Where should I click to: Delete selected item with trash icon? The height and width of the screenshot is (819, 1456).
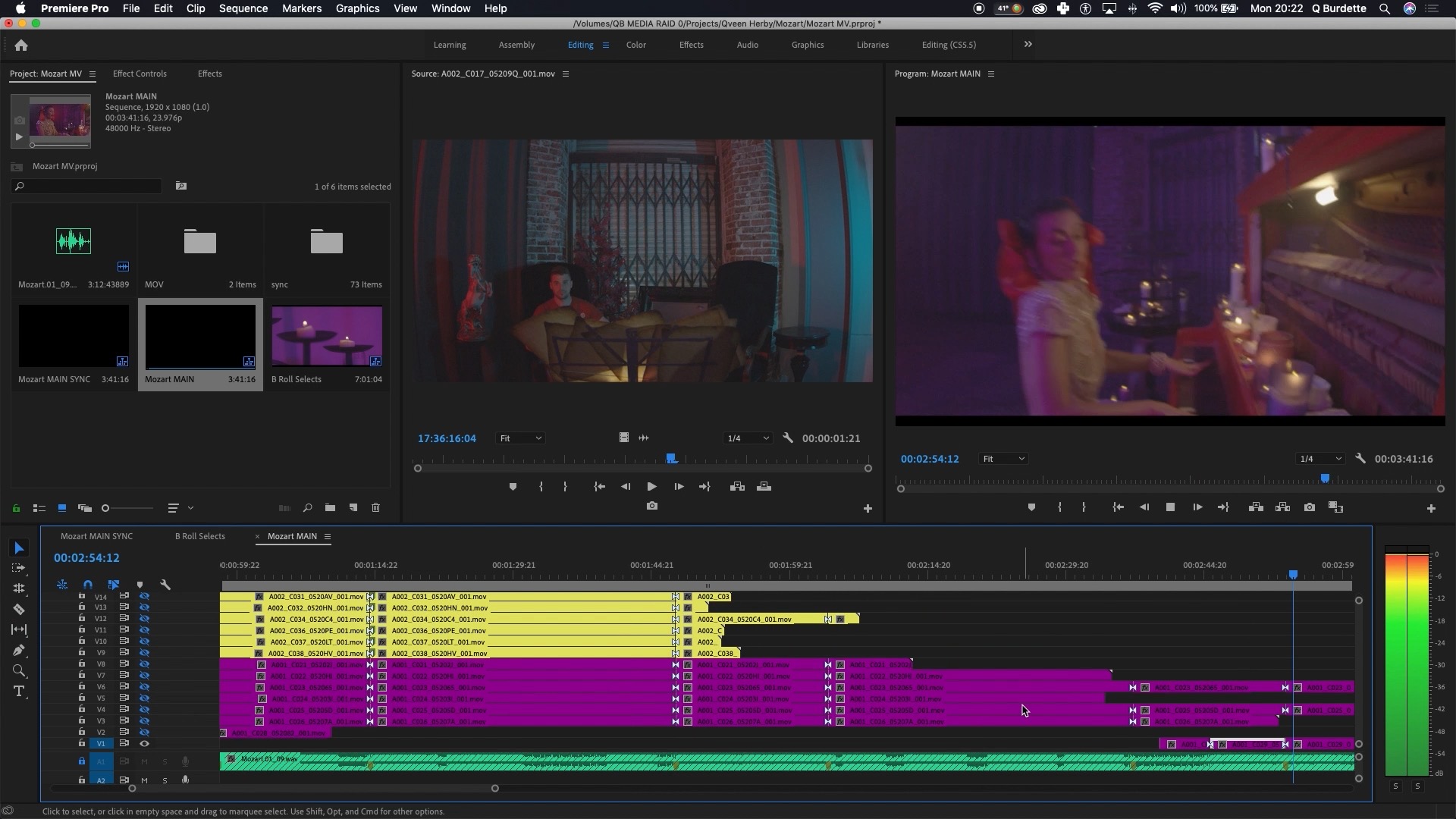coord(376,508)
